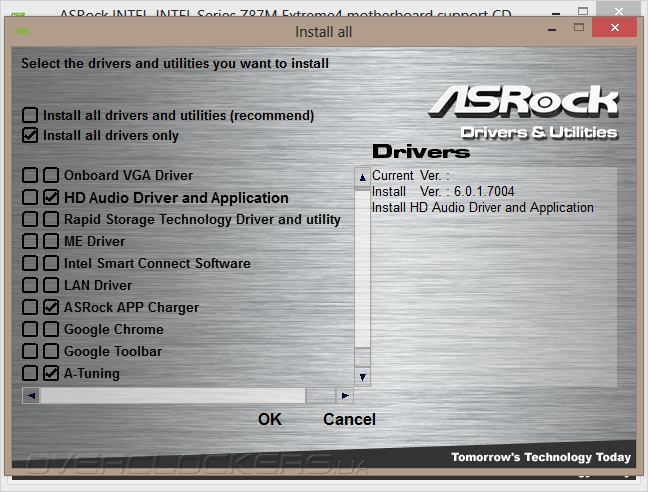This screenshot has height=492, width=648.
Task: Click the driver list scroll-up arrow
Action: pos(362,177)
